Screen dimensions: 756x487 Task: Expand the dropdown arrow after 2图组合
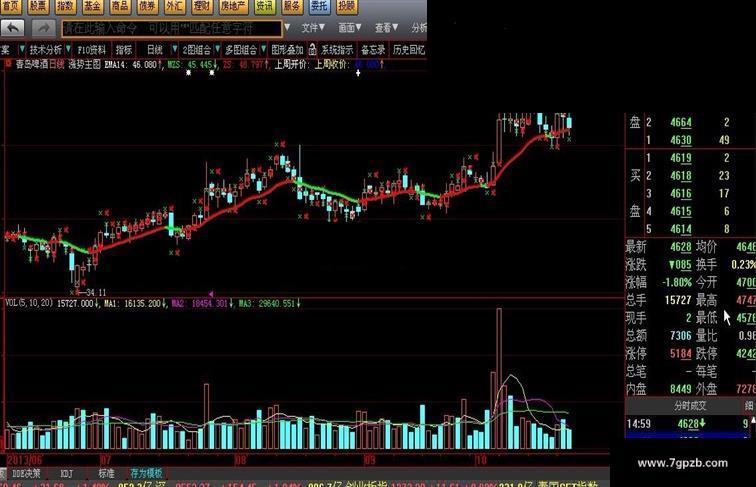coord(217,49)
